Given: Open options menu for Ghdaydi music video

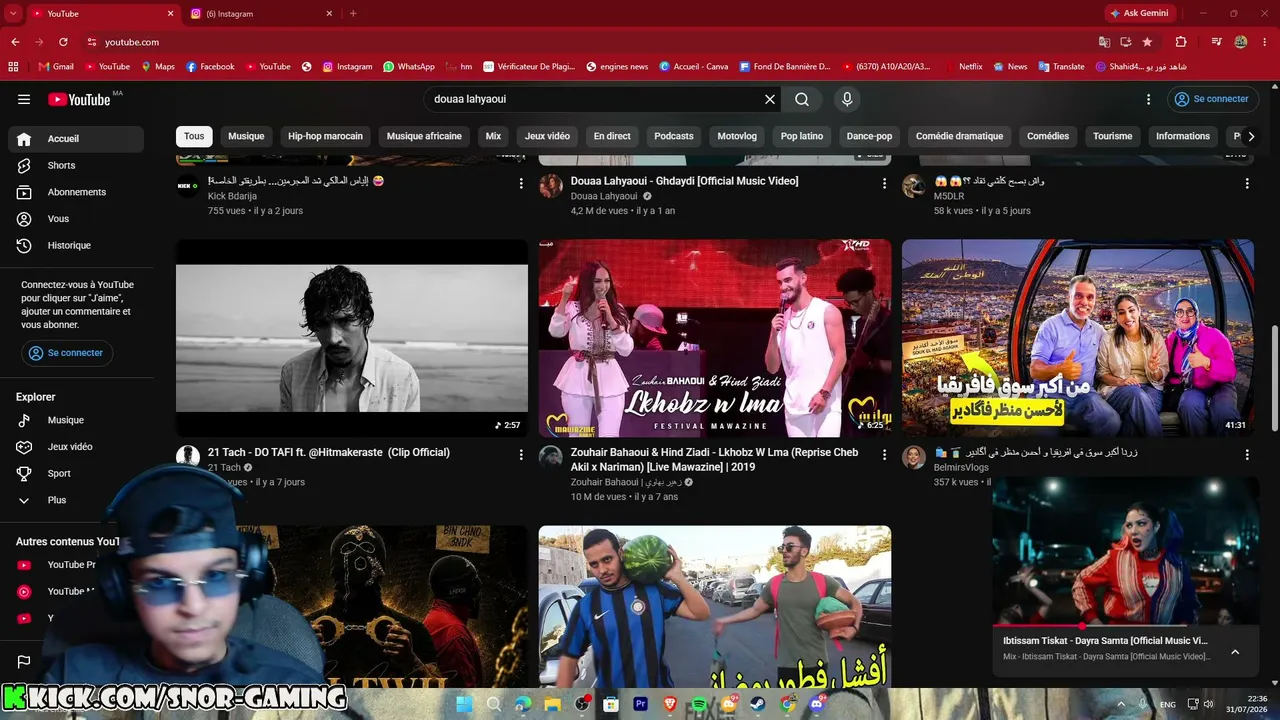Looking at the screenshot, I should pos(884,183).
